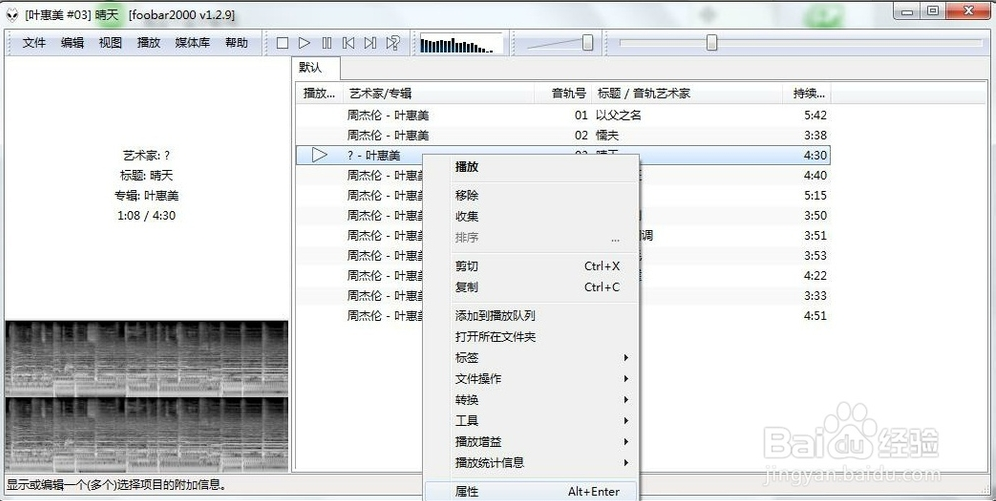Viewport: 996px width, 501px height.
Task: Click the Play button in toolbar
Action: [304, 43]
